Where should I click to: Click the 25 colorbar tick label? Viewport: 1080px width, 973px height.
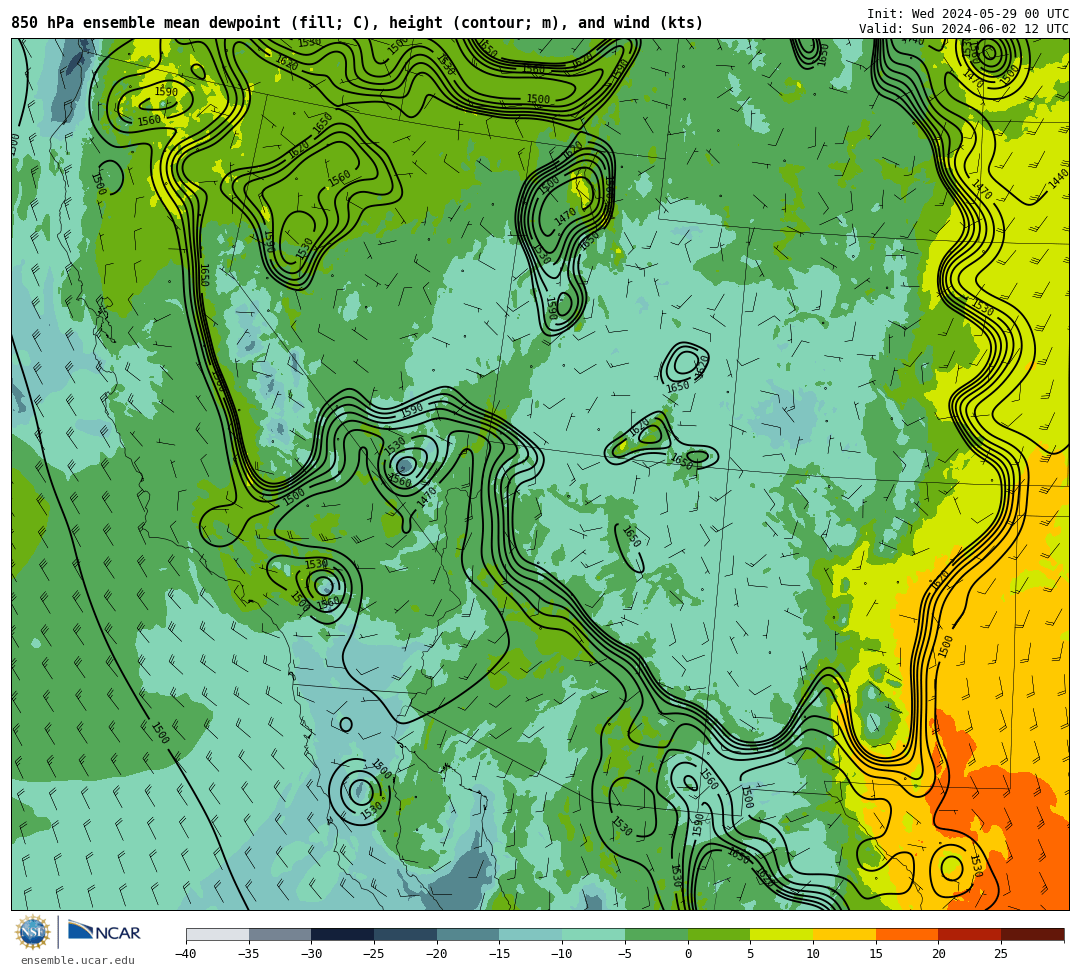tap(1001, 954)
